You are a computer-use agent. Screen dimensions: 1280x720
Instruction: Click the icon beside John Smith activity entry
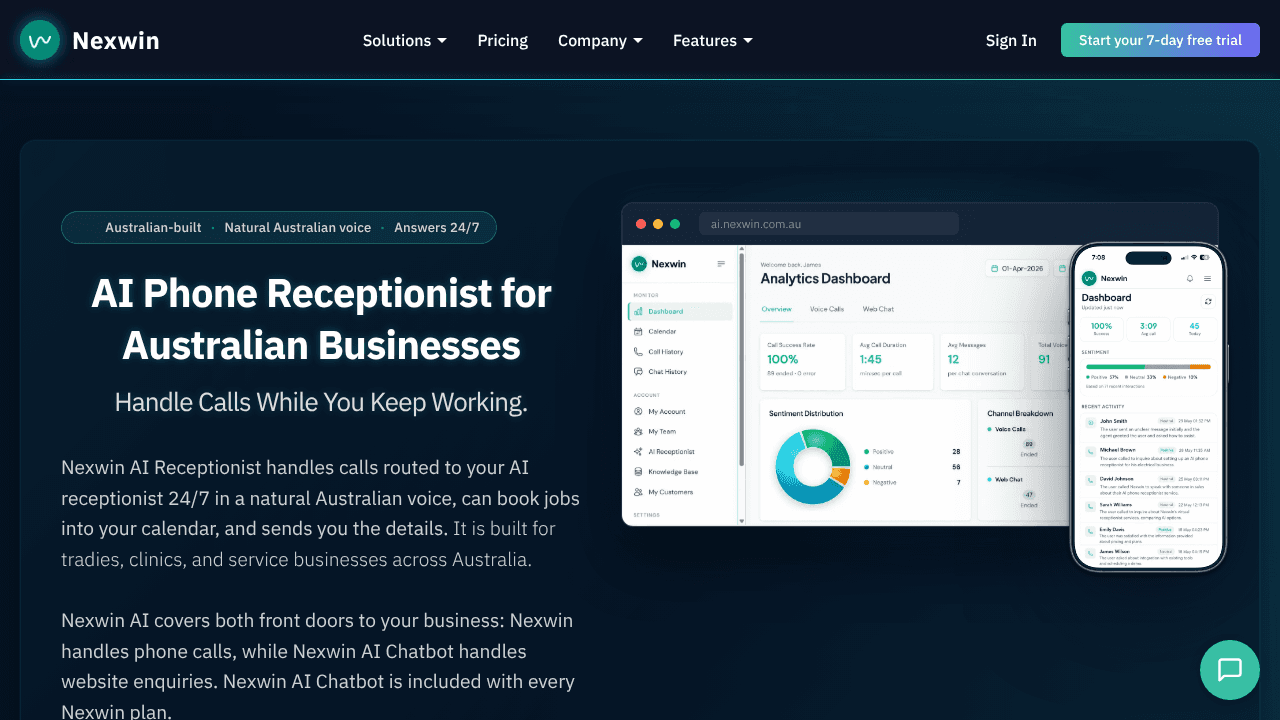(x=1092, y=424)
